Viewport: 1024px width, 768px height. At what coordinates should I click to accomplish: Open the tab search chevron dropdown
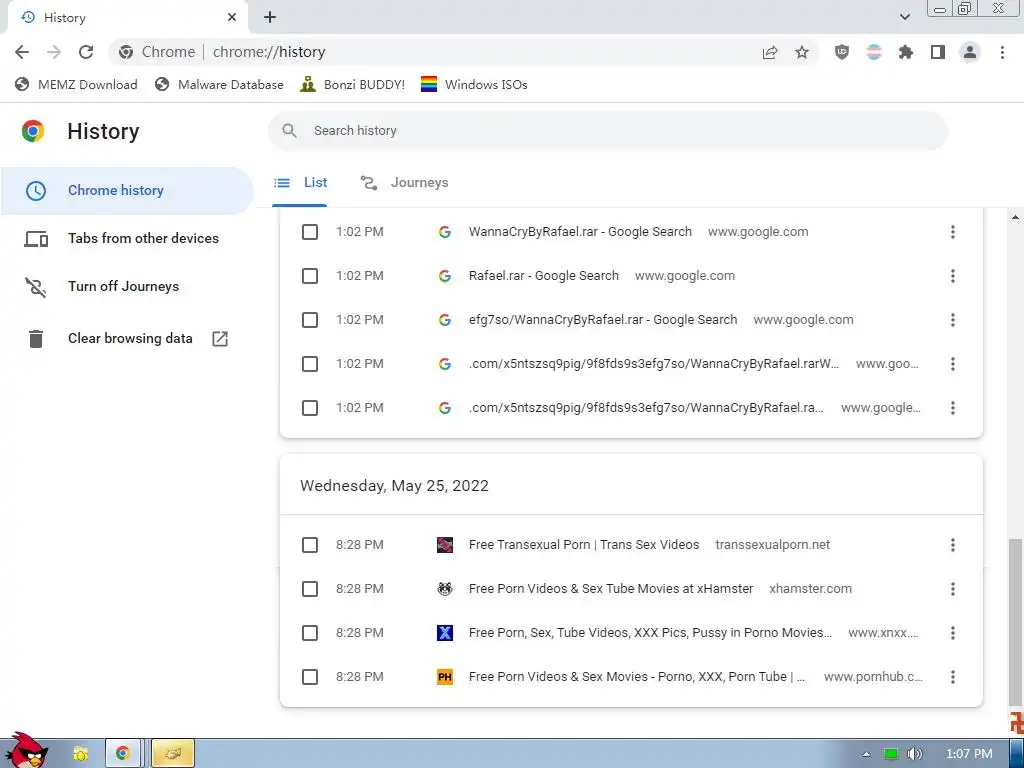click(904, 17)
